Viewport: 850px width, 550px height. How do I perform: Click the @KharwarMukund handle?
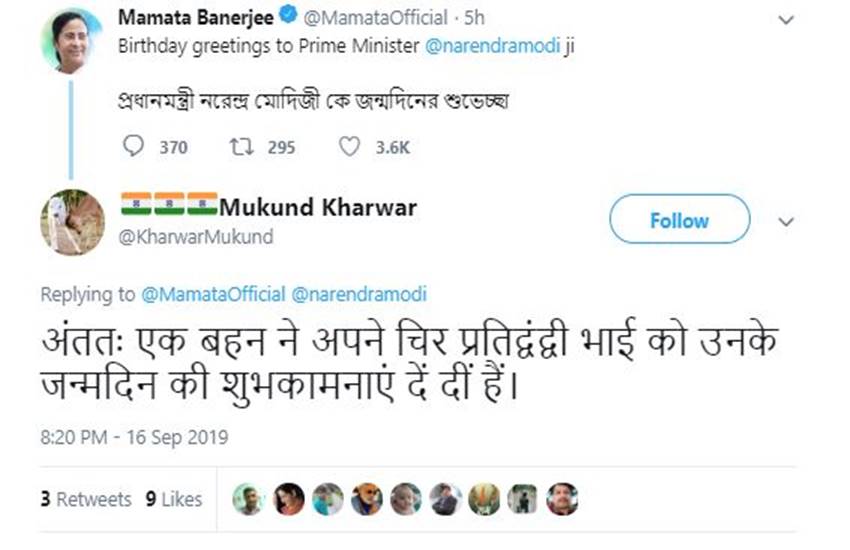(x=196, y=237)
